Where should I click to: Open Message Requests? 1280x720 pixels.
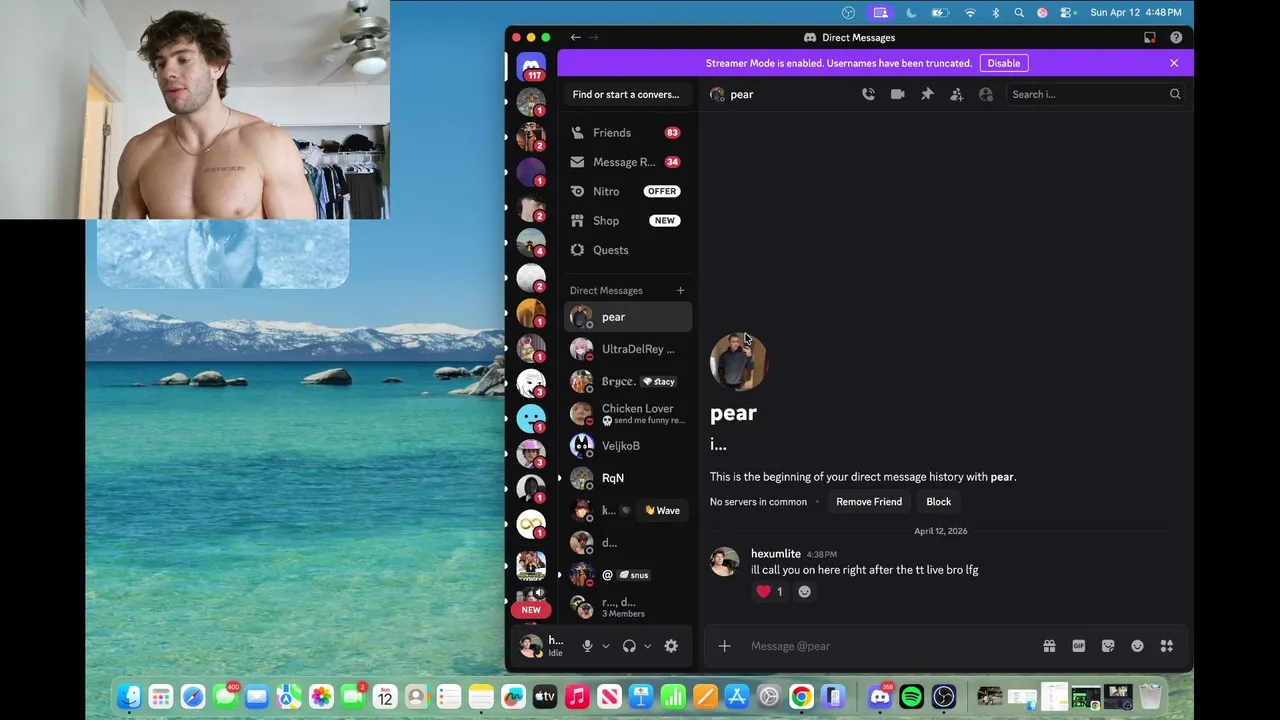[627, 162]
